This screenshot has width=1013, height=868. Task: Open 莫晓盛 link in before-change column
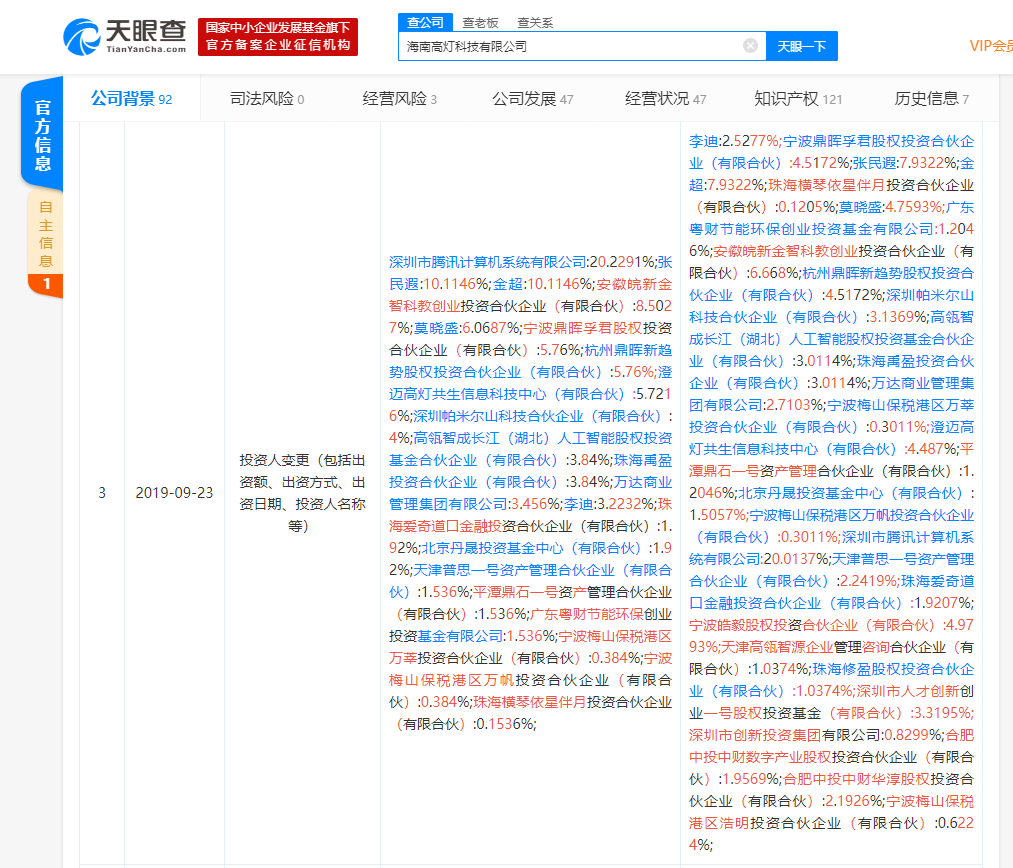[435, 328]
